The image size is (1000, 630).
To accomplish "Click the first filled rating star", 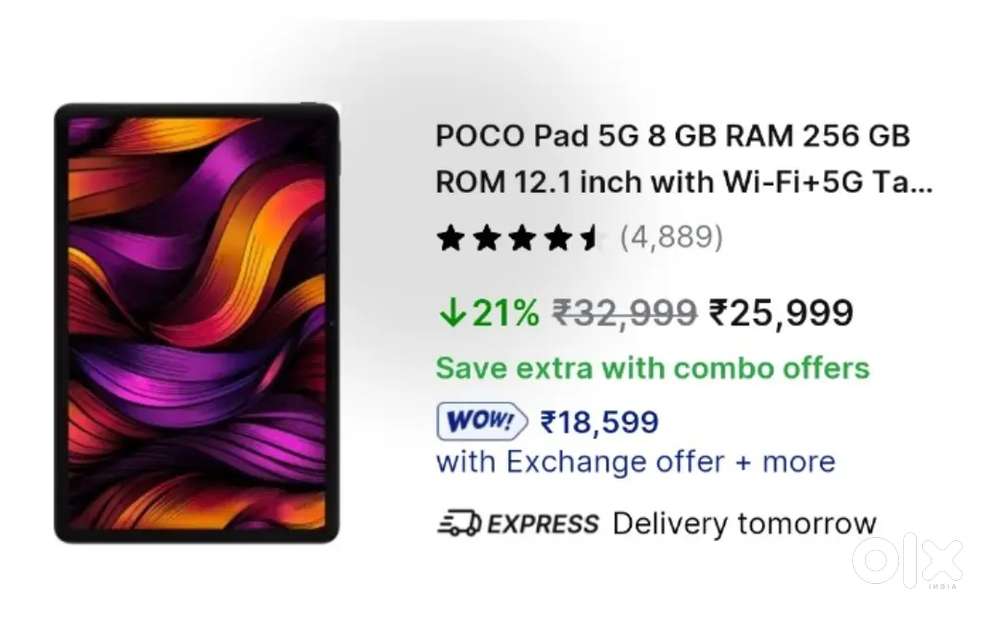I will point(450,238).
